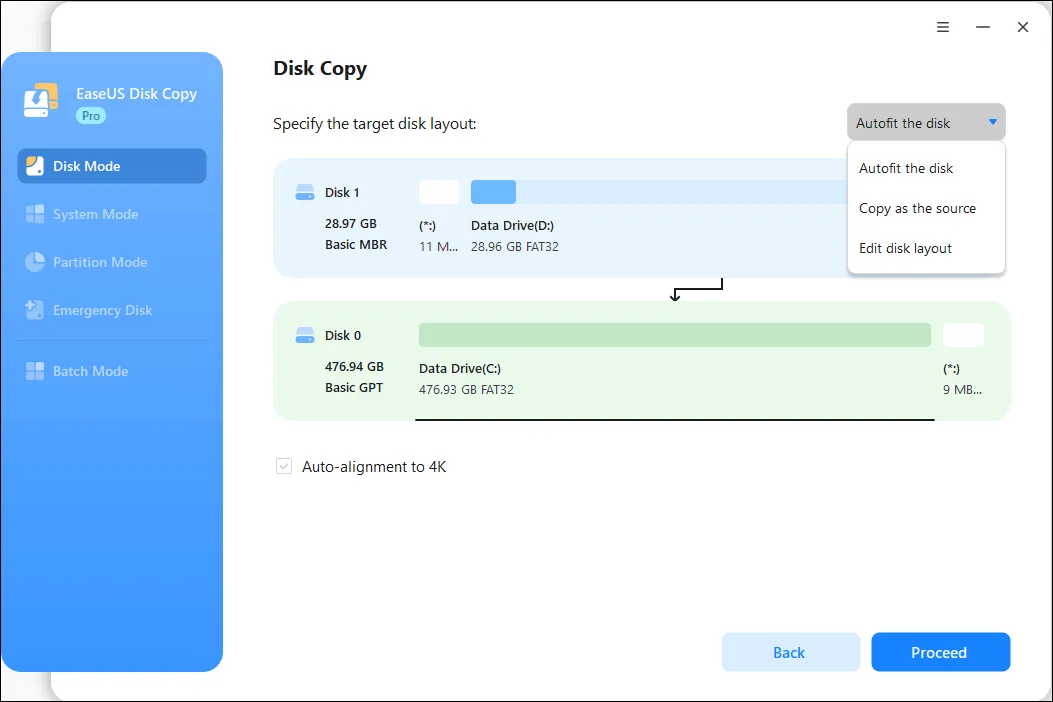This screenshot has width=1053, height=702.
Task: Click the Disk Mode sidebar icon
Action: (x=35, y=166)
